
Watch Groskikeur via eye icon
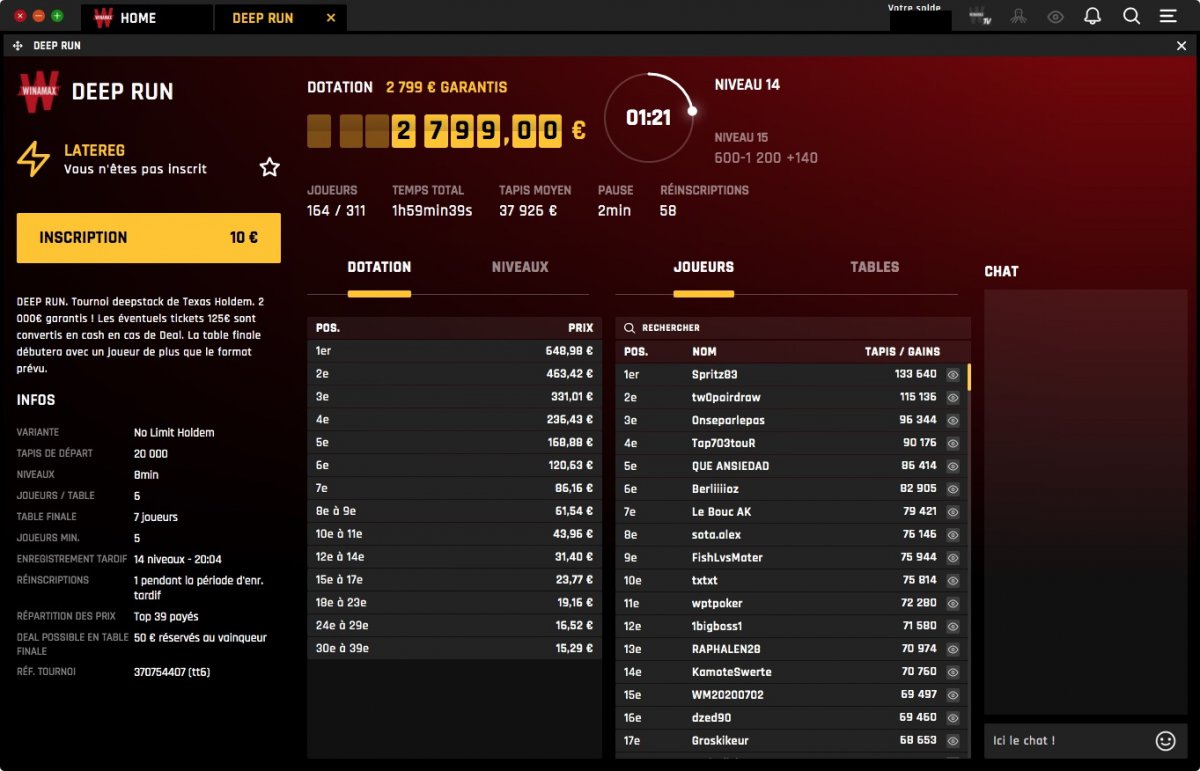pyautogui.click(x=953, y=741)
